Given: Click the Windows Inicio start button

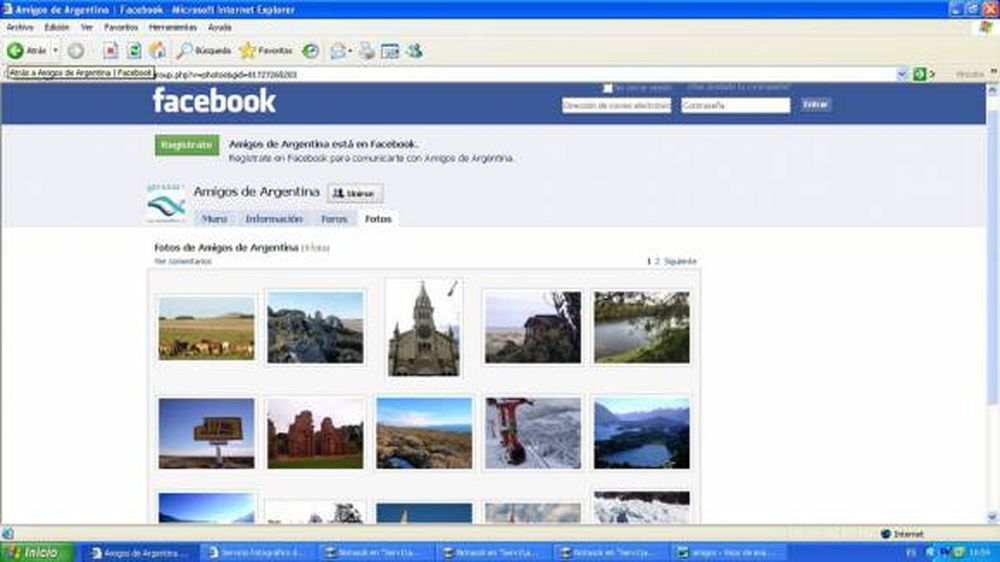Looking at the screenshot, I should click(35, 552).
